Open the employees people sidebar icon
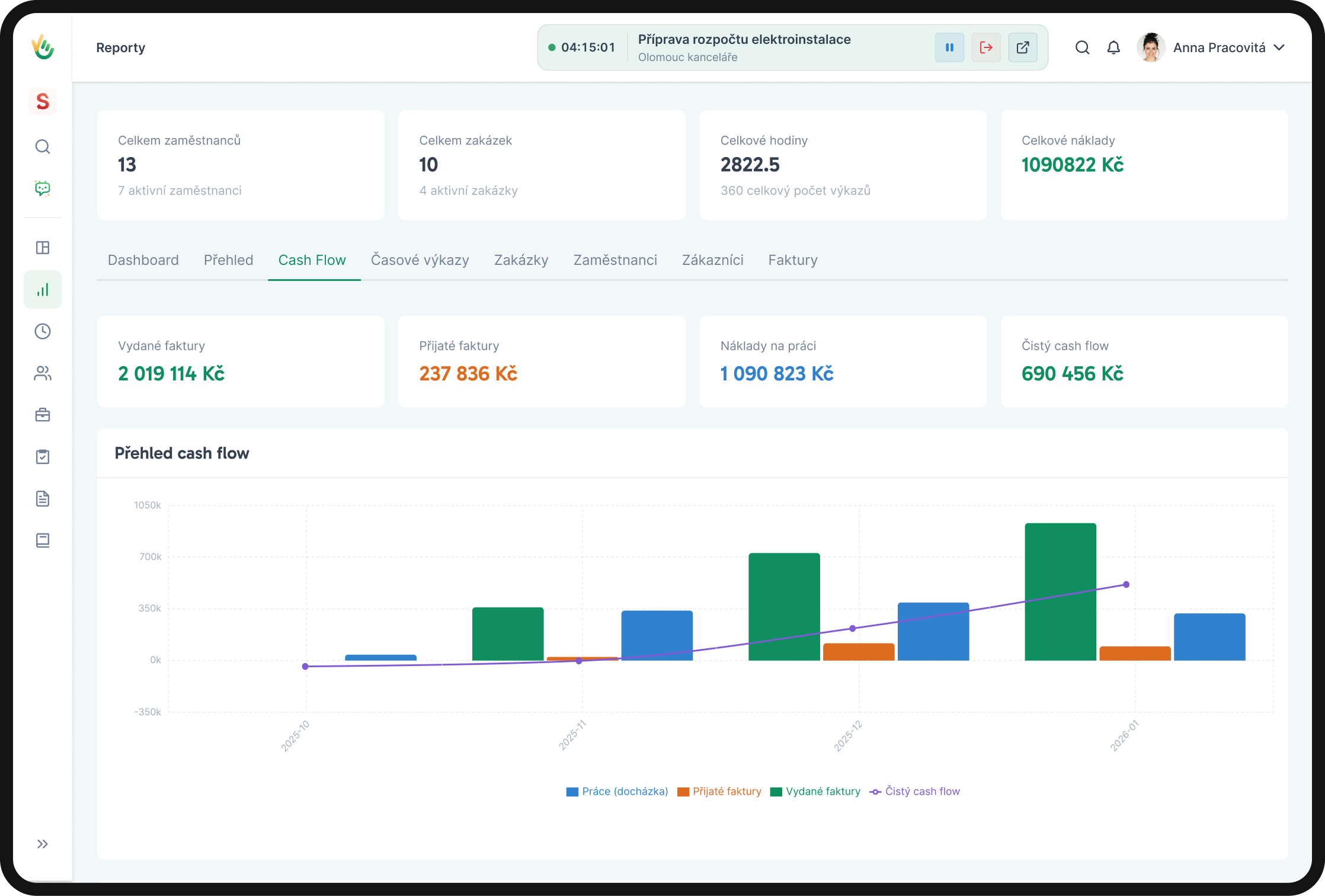 point(43,373)
